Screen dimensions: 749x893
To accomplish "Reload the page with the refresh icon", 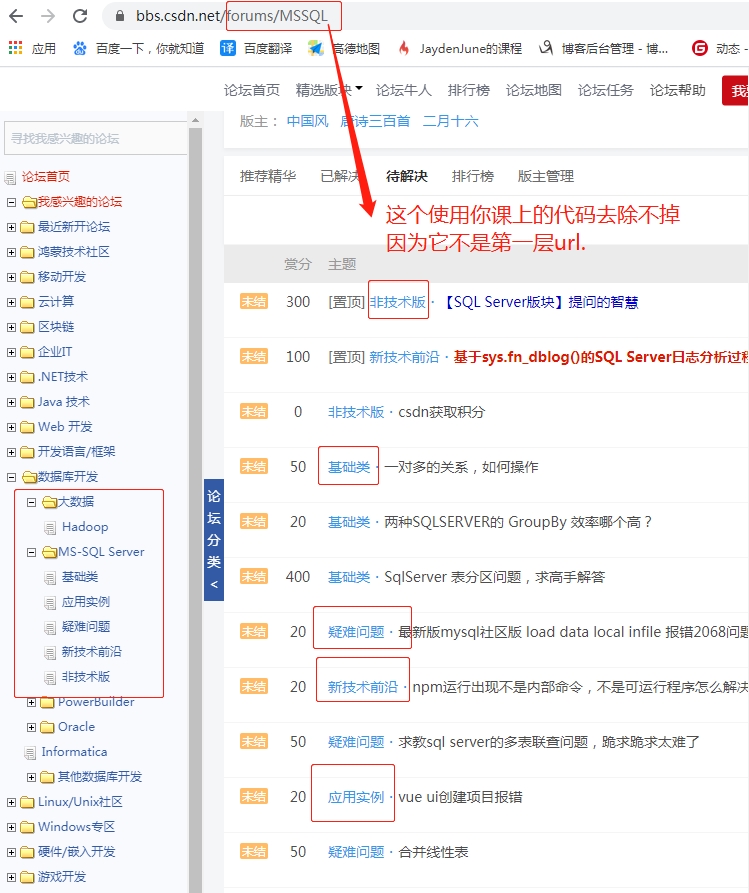I will pos(80,15).
